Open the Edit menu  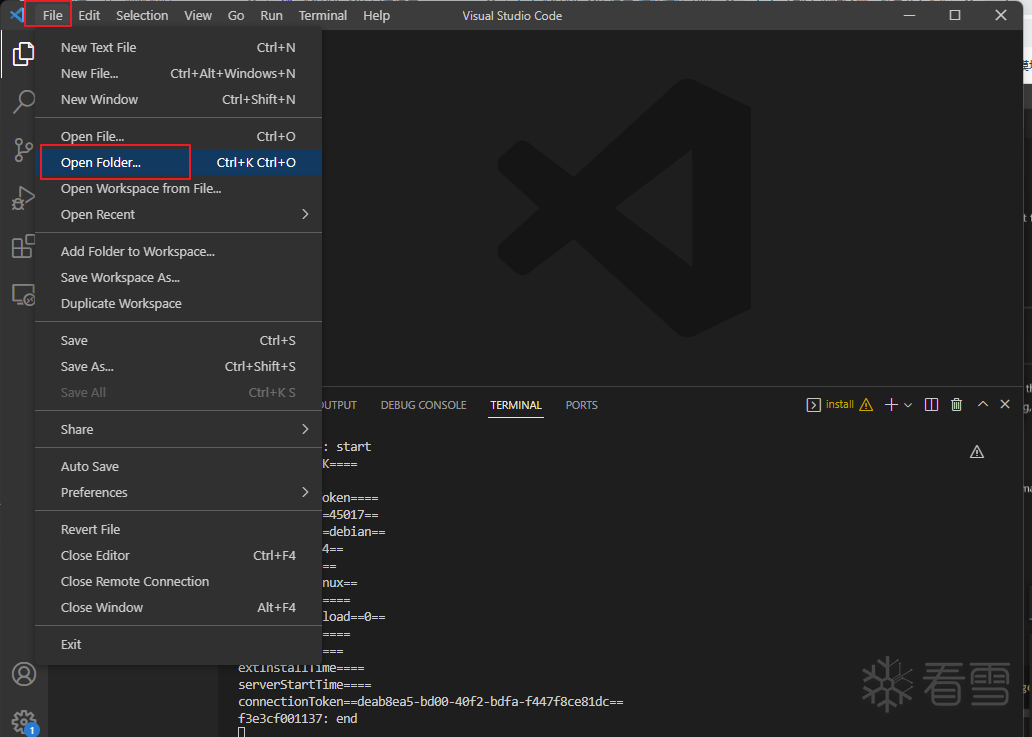click(x=89, y=15)
